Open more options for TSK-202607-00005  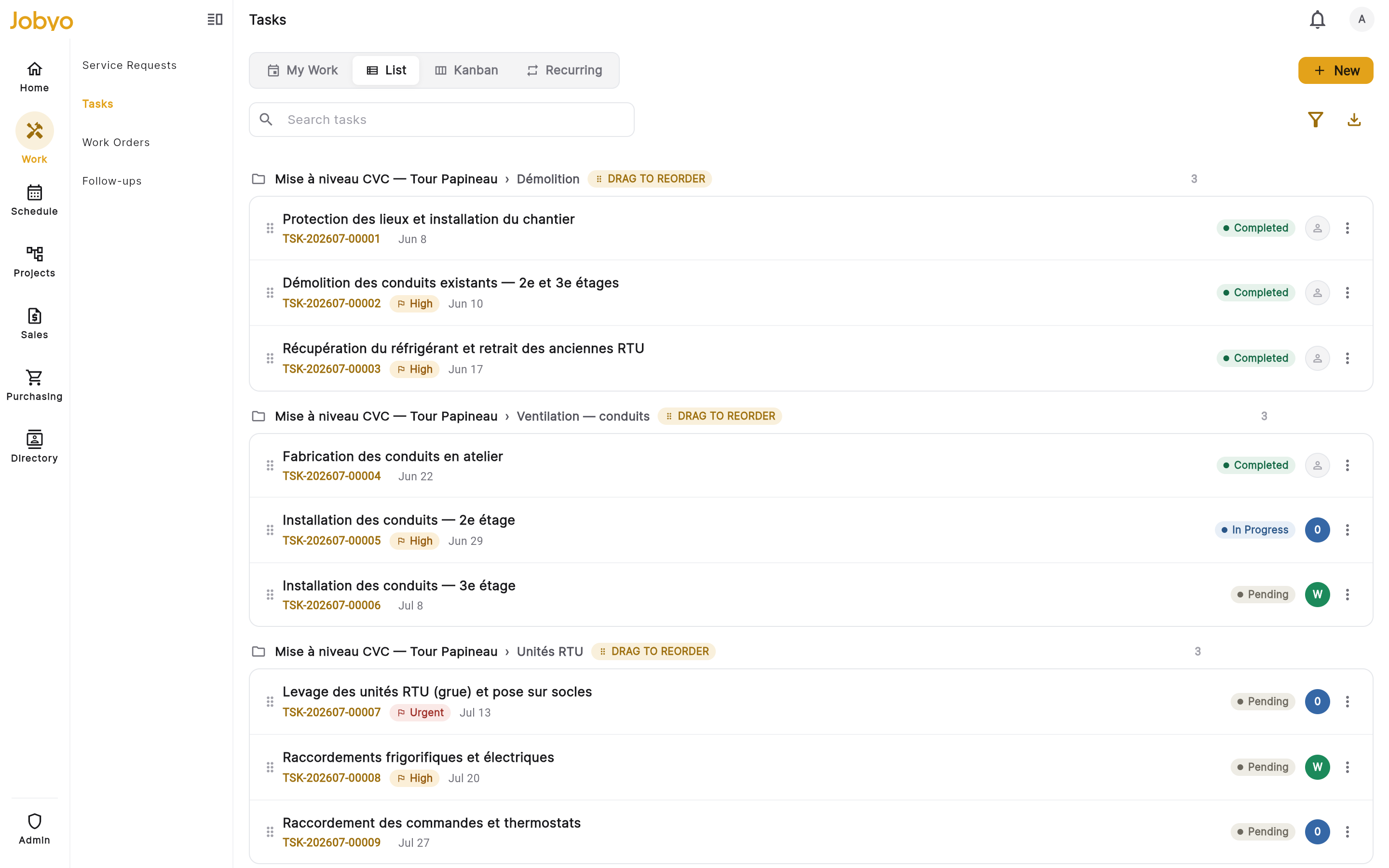[1347, 530]
